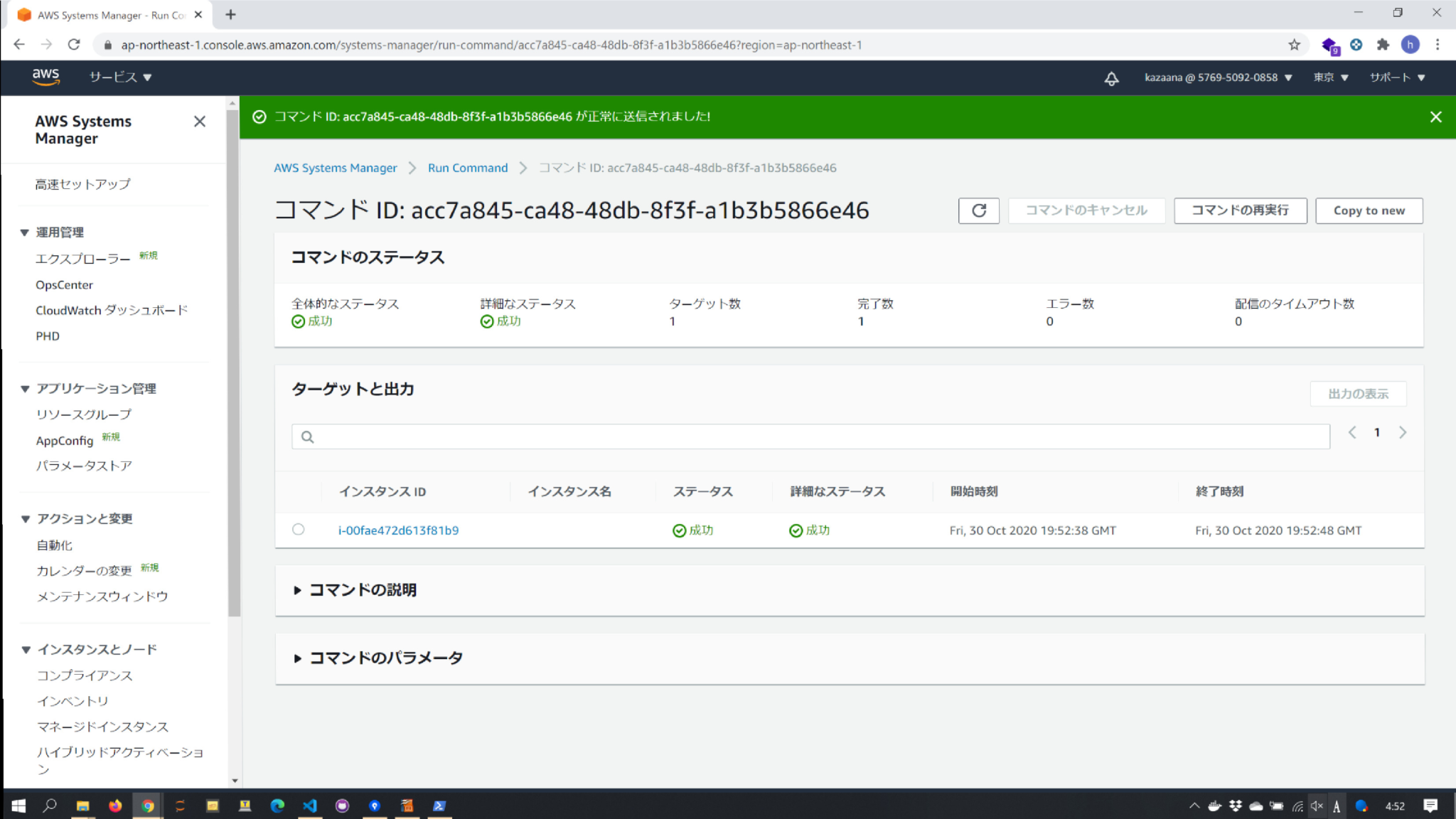Open instance link i-00fae472d613f81b9
This screenshot has height=819, width=1456.
(399, 530)
